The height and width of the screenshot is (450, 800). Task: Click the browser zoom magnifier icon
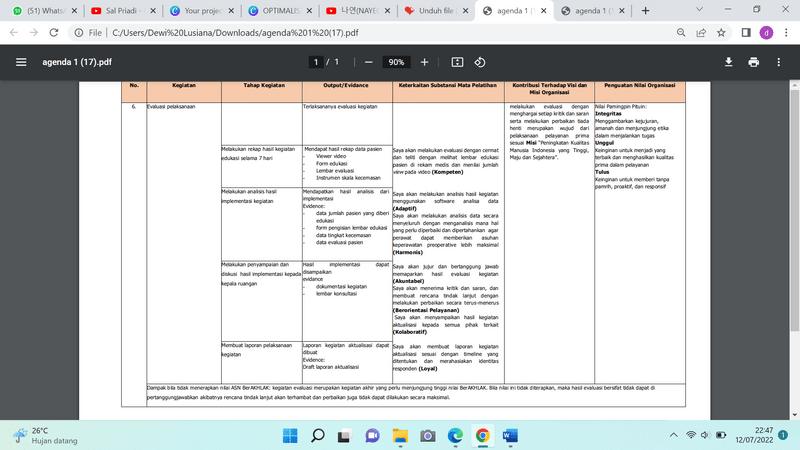tap(681, 33)
